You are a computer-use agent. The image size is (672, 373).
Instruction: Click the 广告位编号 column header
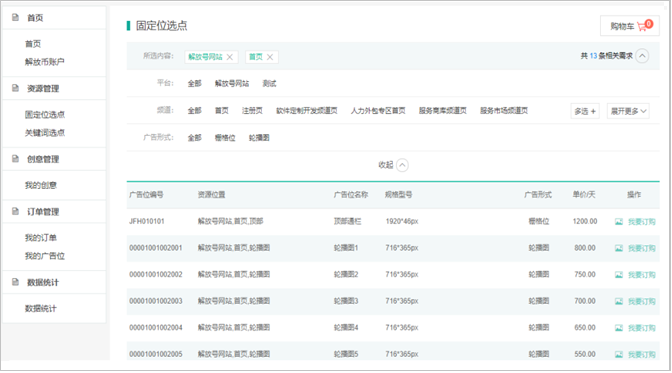coord(146,195)
